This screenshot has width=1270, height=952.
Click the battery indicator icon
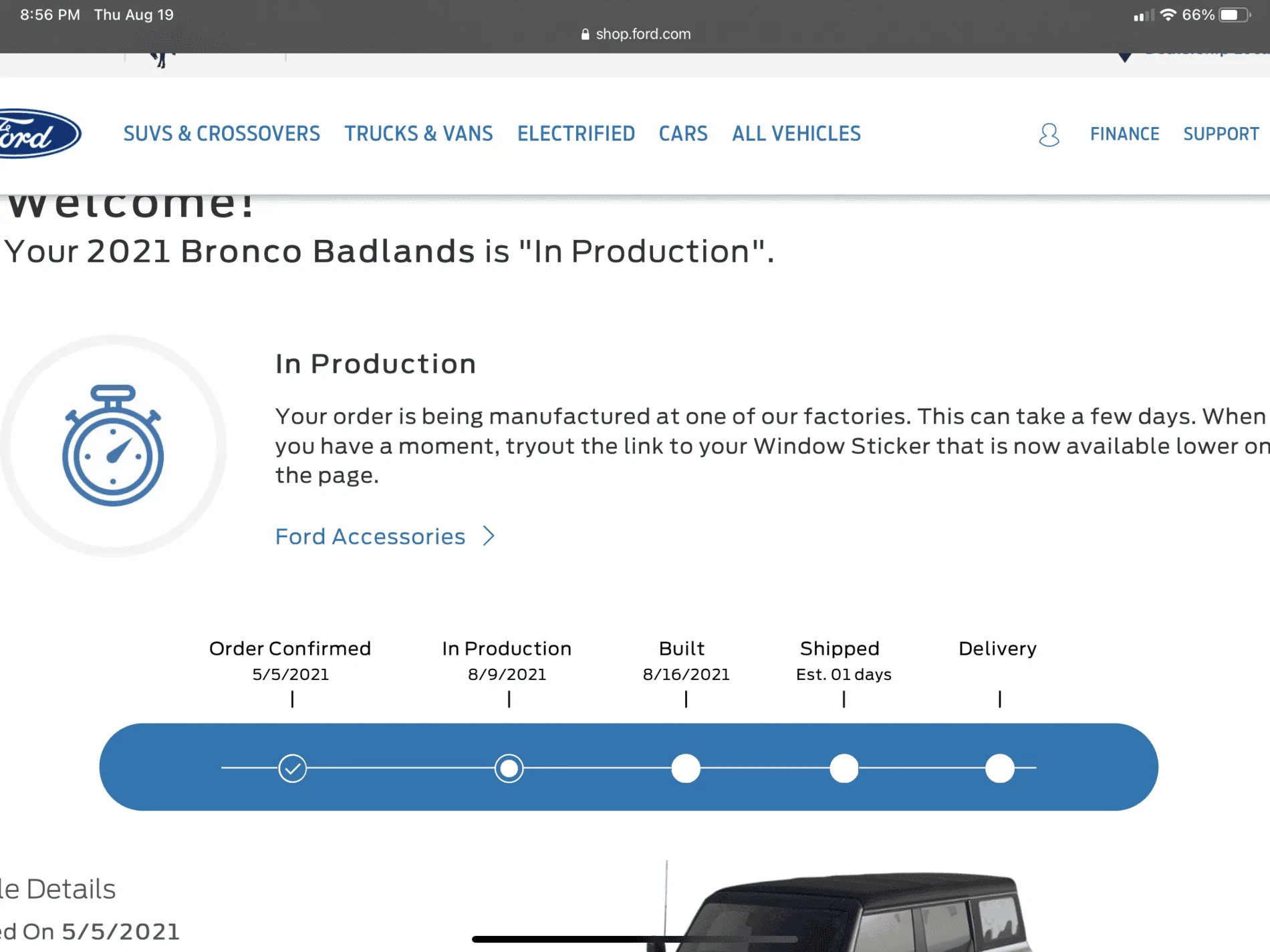click(1233, 15)
